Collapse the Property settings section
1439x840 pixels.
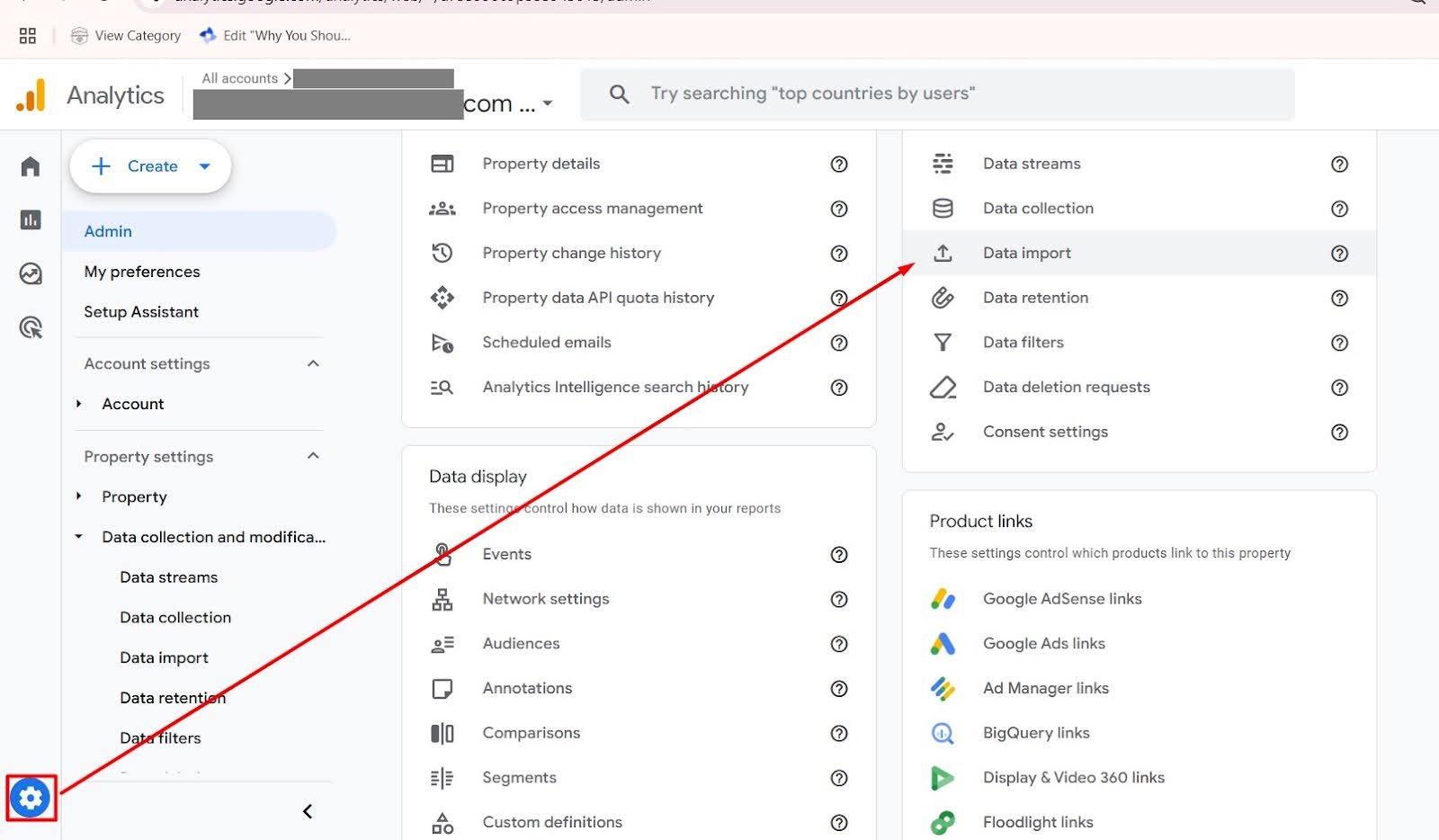pos(313,456)
